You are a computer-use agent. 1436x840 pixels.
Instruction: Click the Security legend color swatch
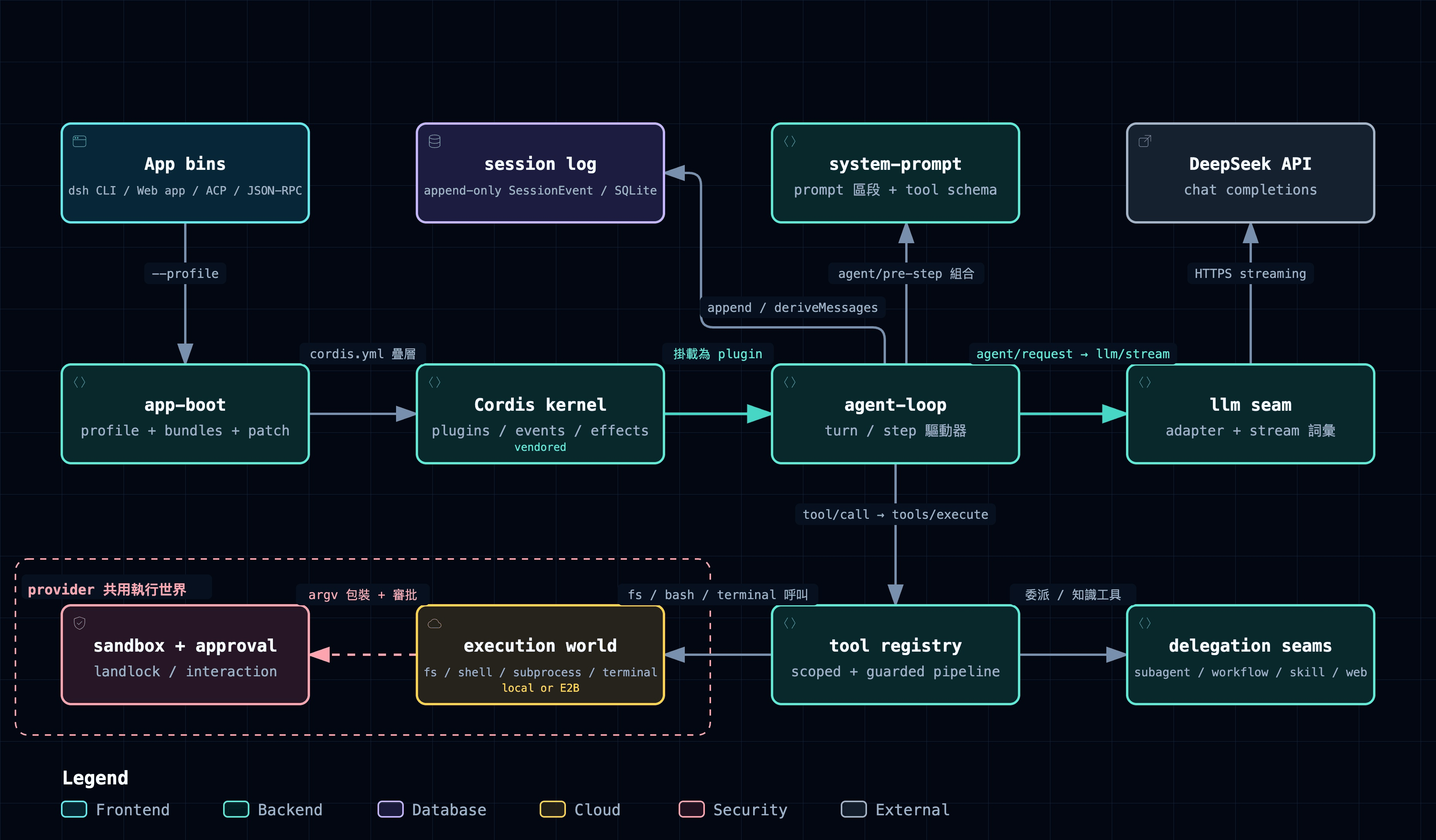tap(692, 809)
